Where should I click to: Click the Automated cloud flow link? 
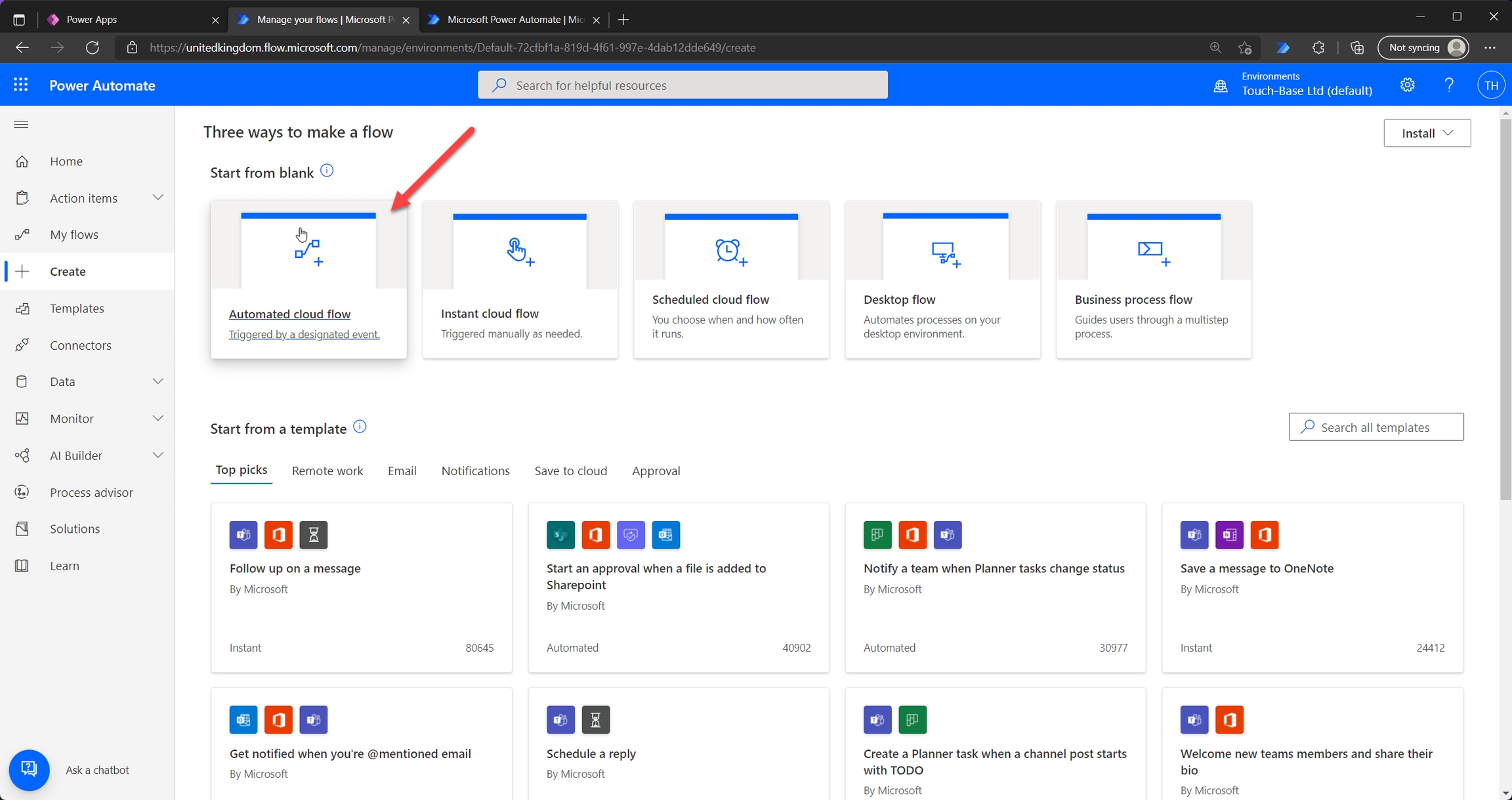pos(289,314)
